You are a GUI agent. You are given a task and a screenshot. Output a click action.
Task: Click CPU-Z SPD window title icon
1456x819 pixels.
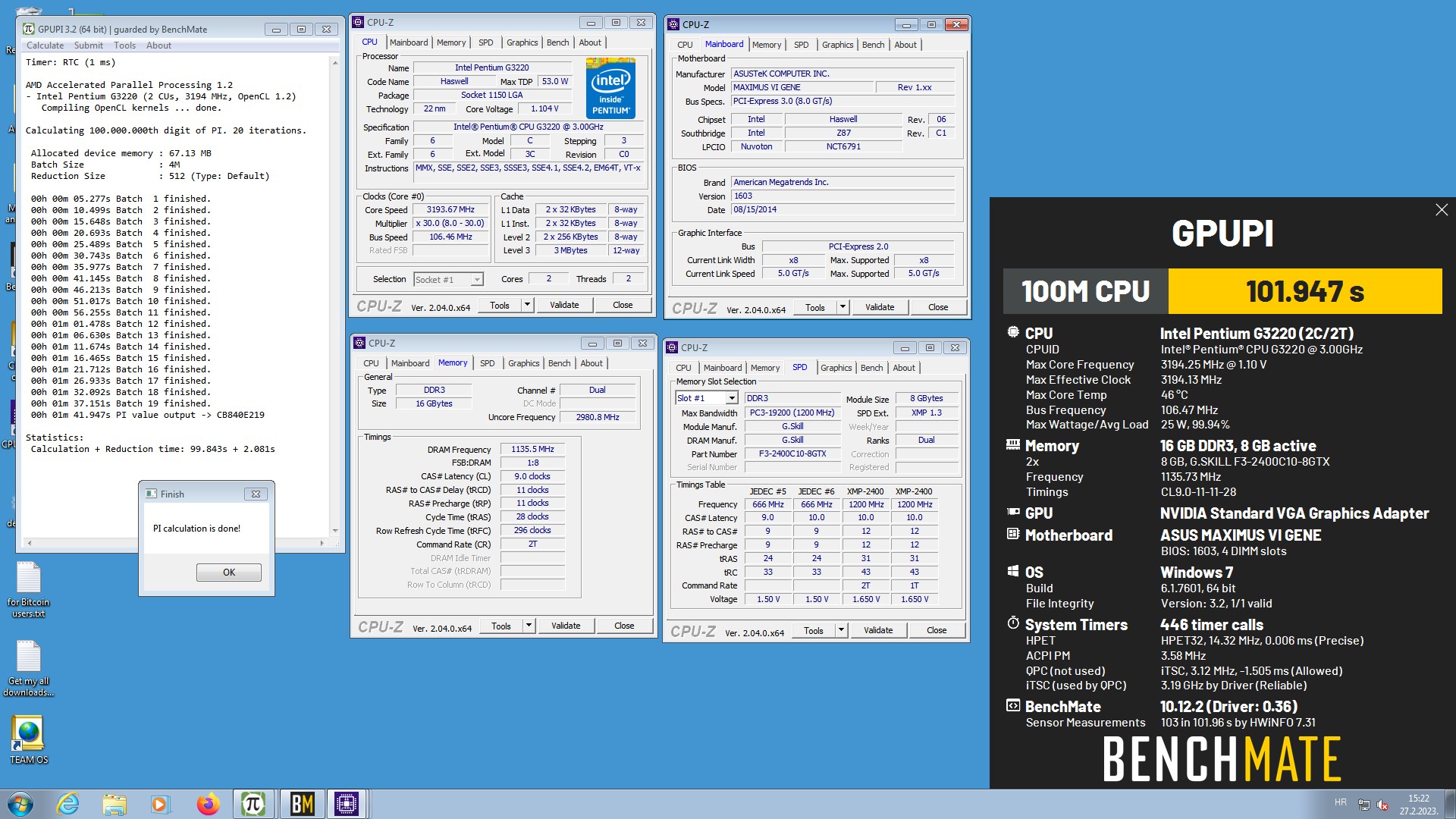tap(673, 347)
